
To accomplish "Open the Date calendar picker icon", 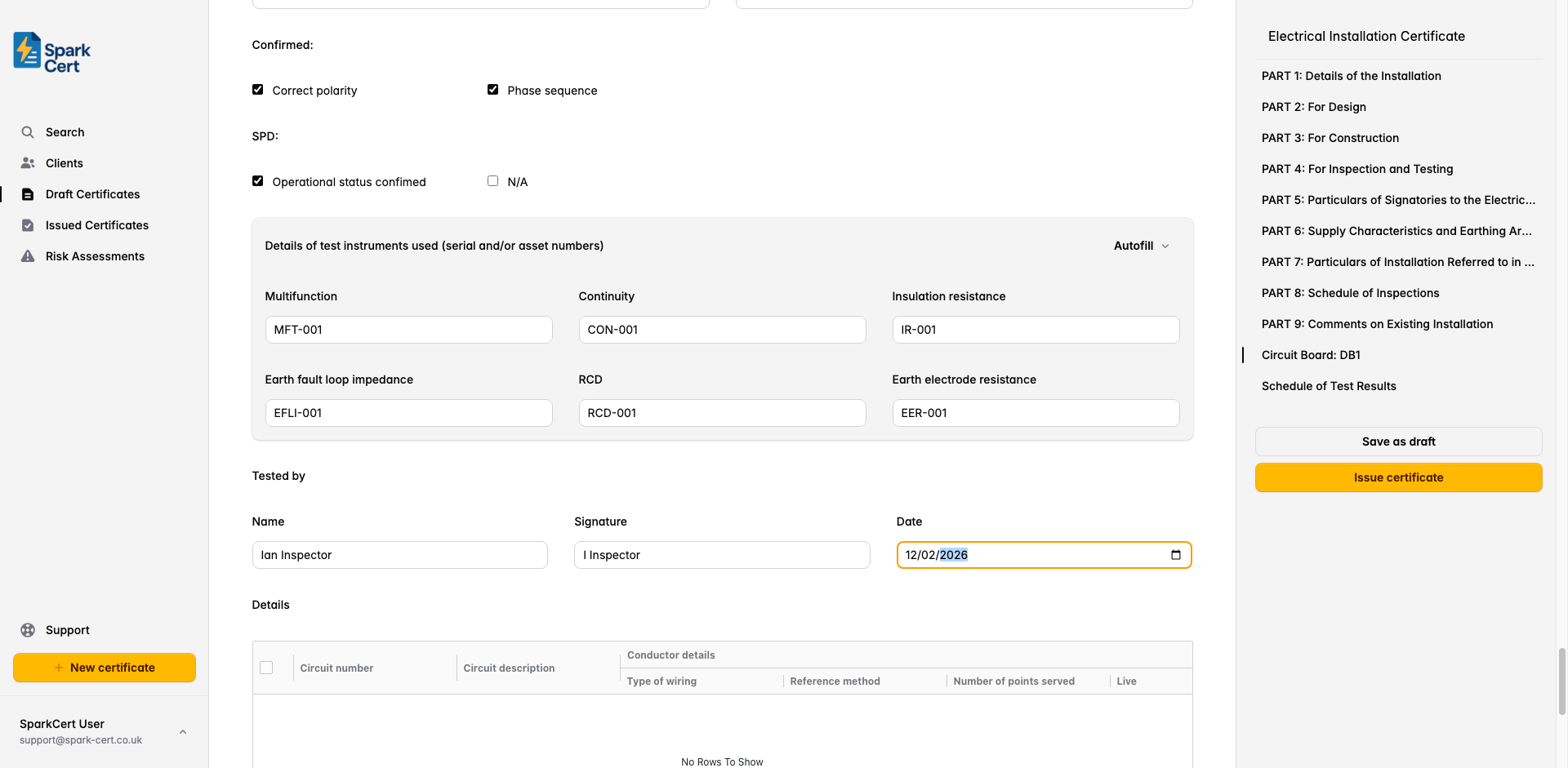I will coord(1175,555).
